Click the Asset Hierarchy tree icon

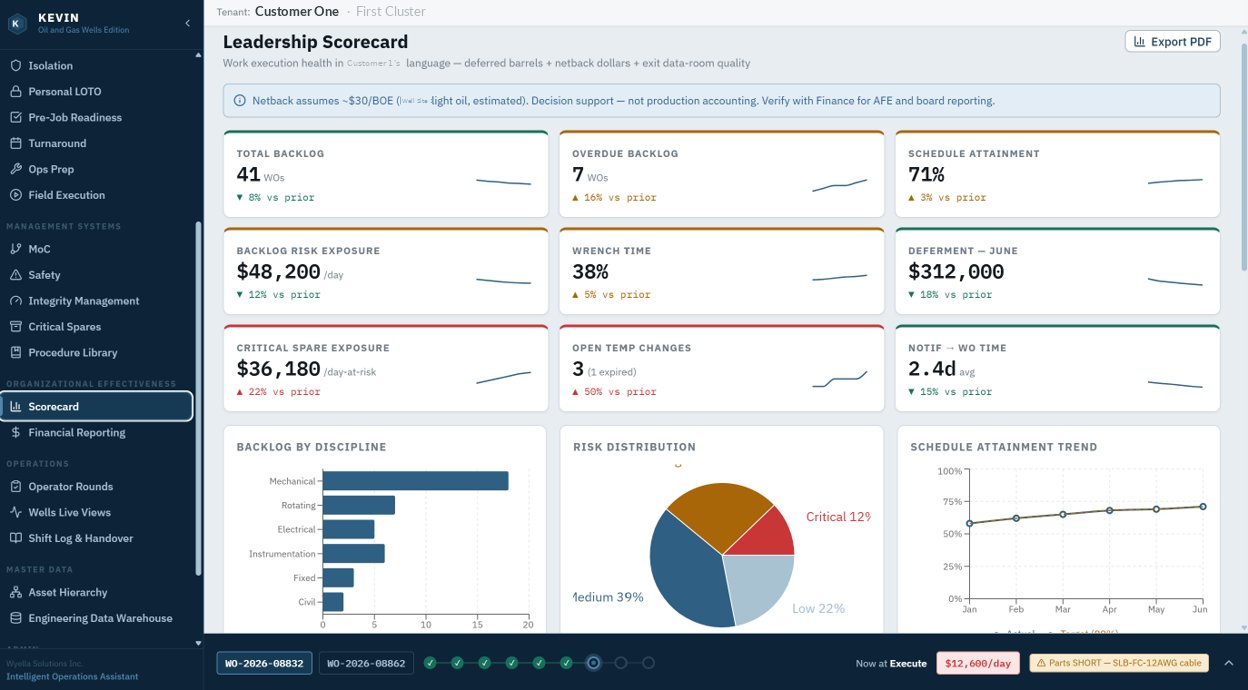coord(15,593)
